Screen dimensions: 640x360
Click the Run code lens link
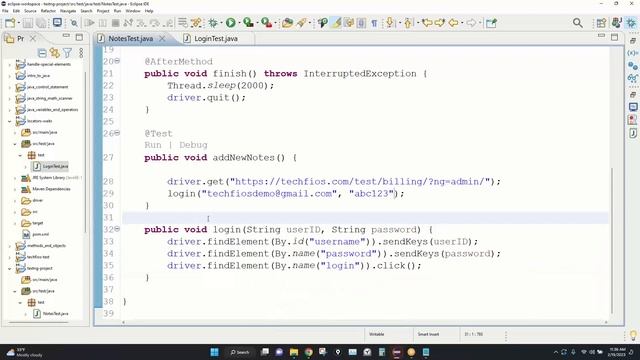[x=153, y=145]
